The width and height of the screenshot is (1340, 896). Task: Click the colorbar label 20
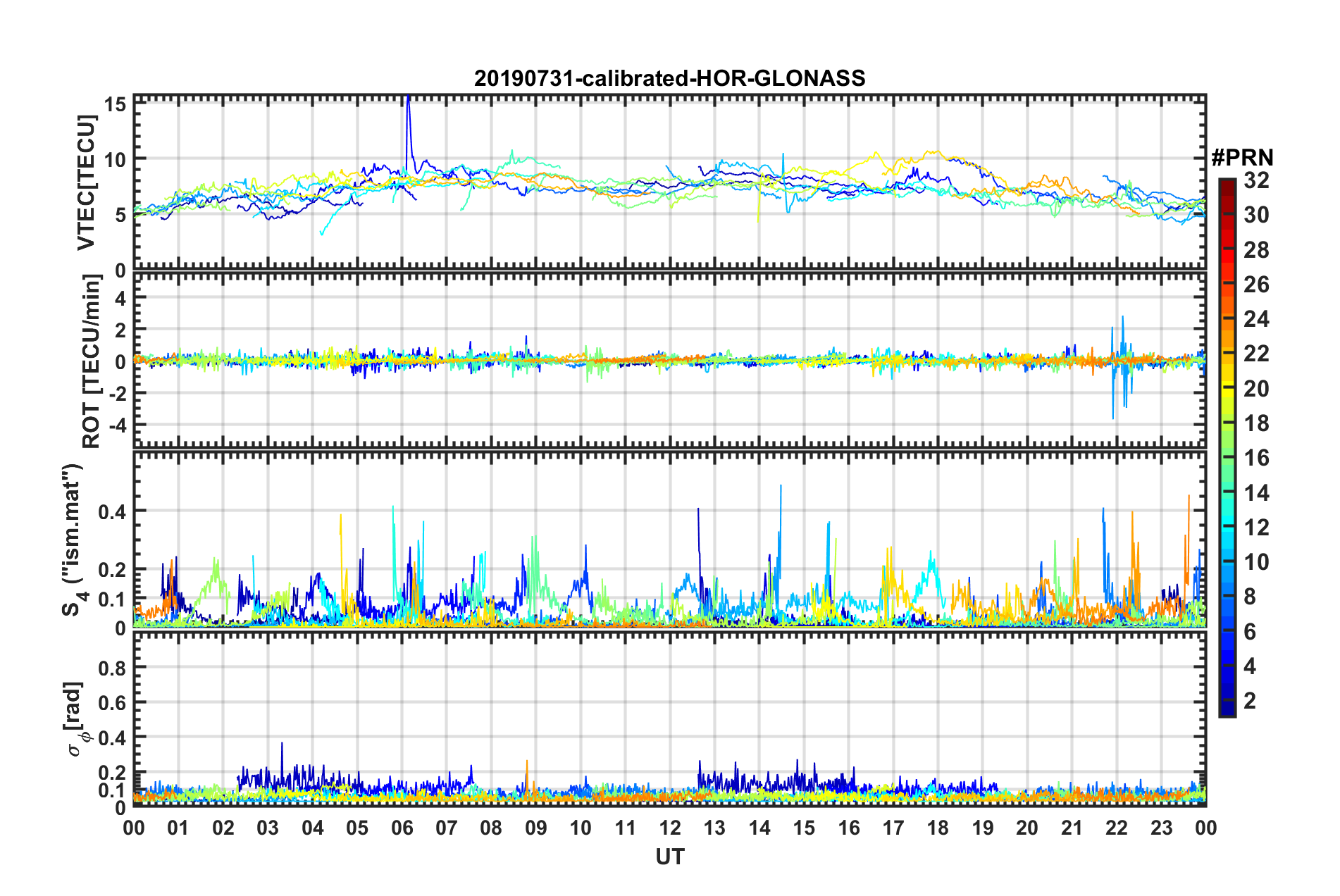click(1256, 388)
